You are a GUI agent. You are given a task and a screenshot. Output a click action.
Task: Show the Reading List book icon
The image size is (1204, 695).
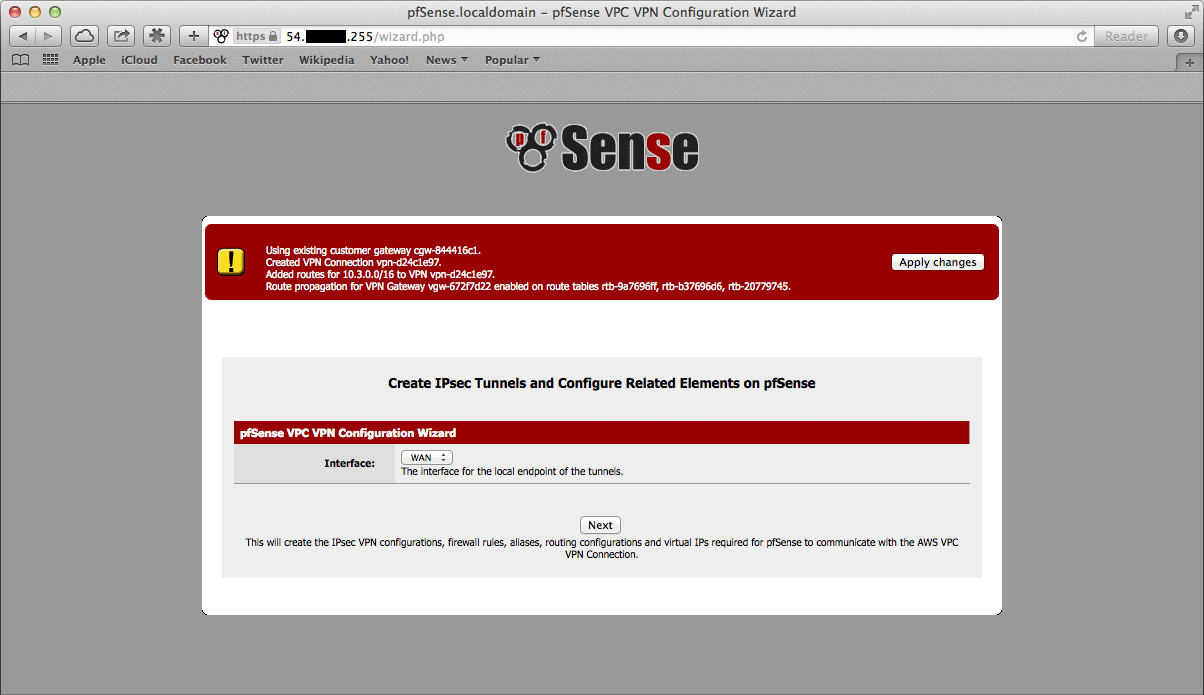click(x=20, y=60)
